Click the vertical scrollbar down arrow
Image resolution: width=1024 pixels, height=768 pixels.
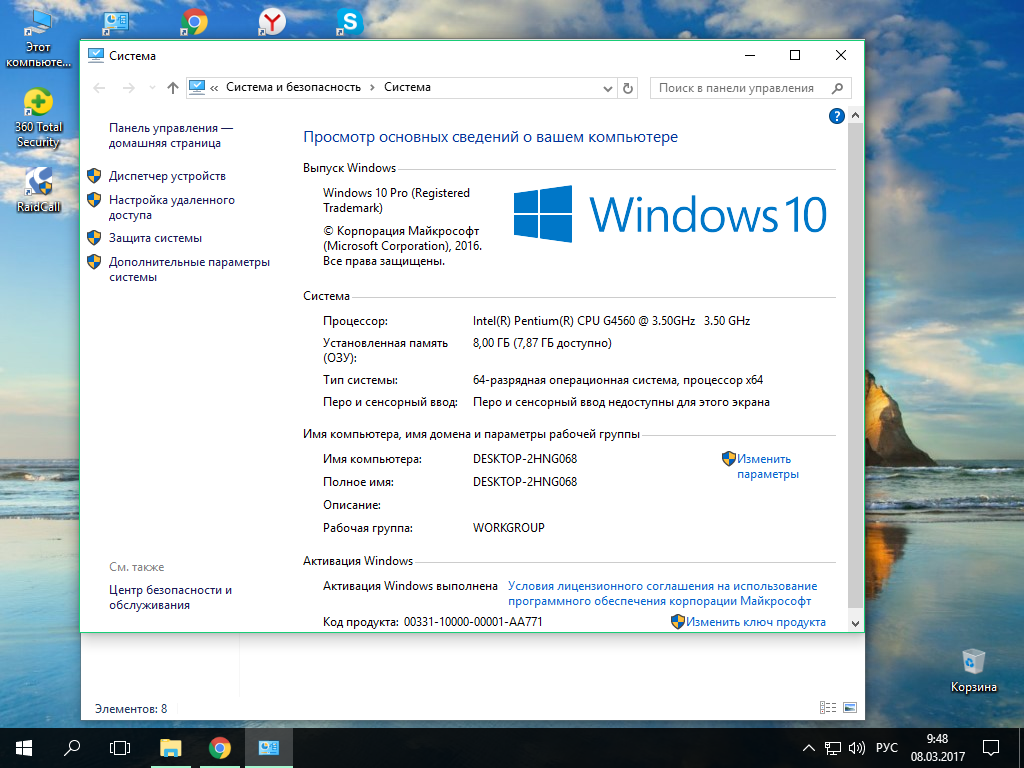point(854,622)
